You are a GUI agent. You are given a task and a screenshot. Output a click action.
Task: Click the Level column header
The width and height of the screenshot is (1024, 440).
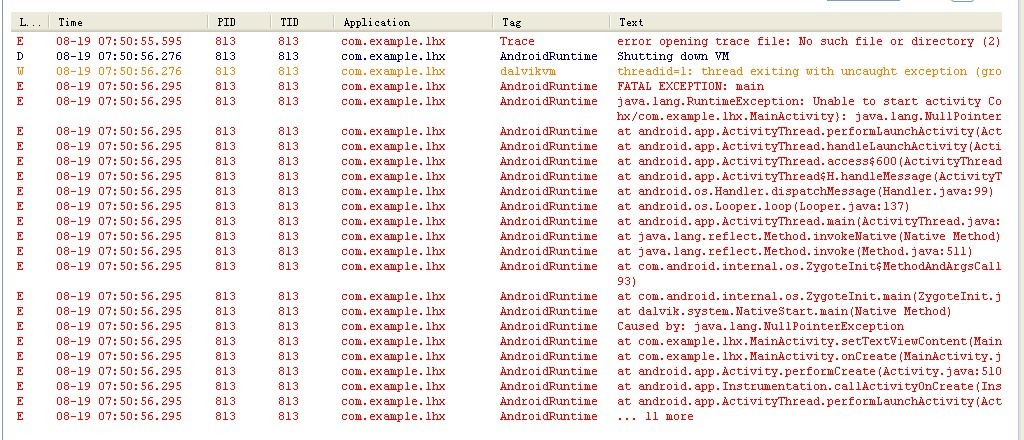pos(30,22)
